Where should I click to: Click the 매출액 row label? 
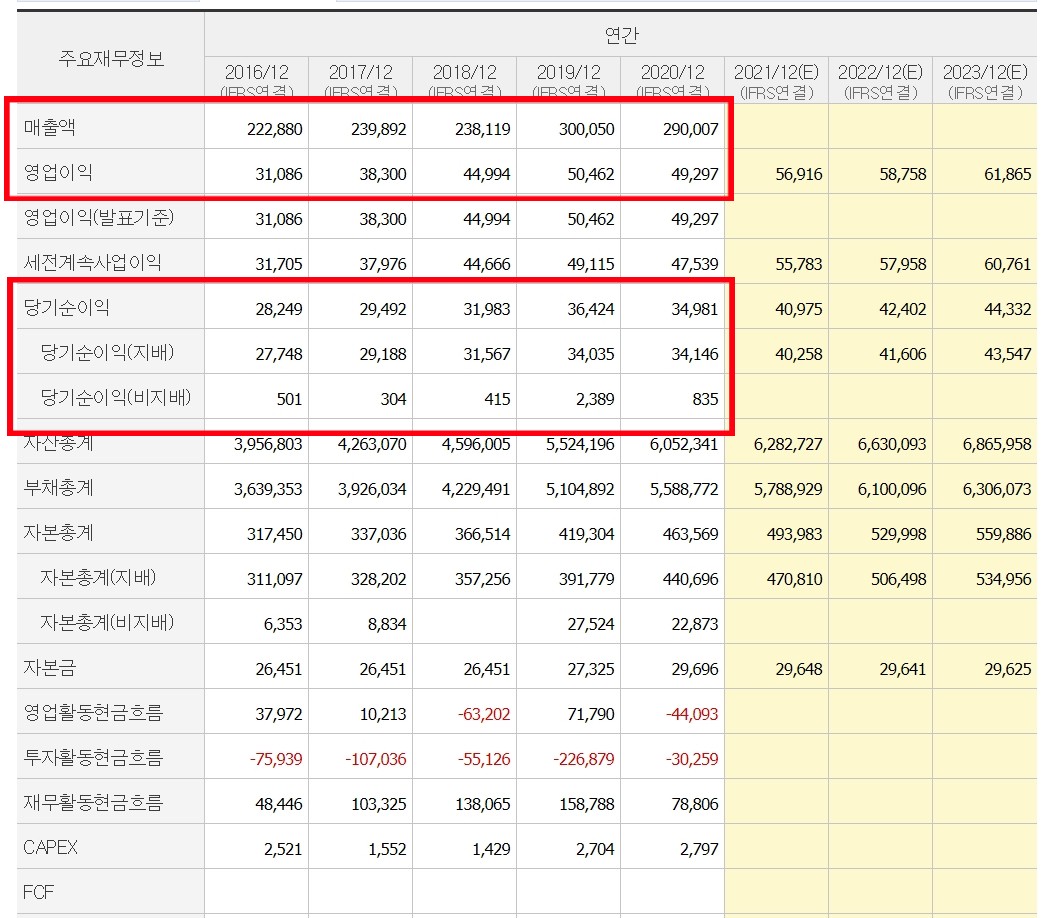click(50, 127)
